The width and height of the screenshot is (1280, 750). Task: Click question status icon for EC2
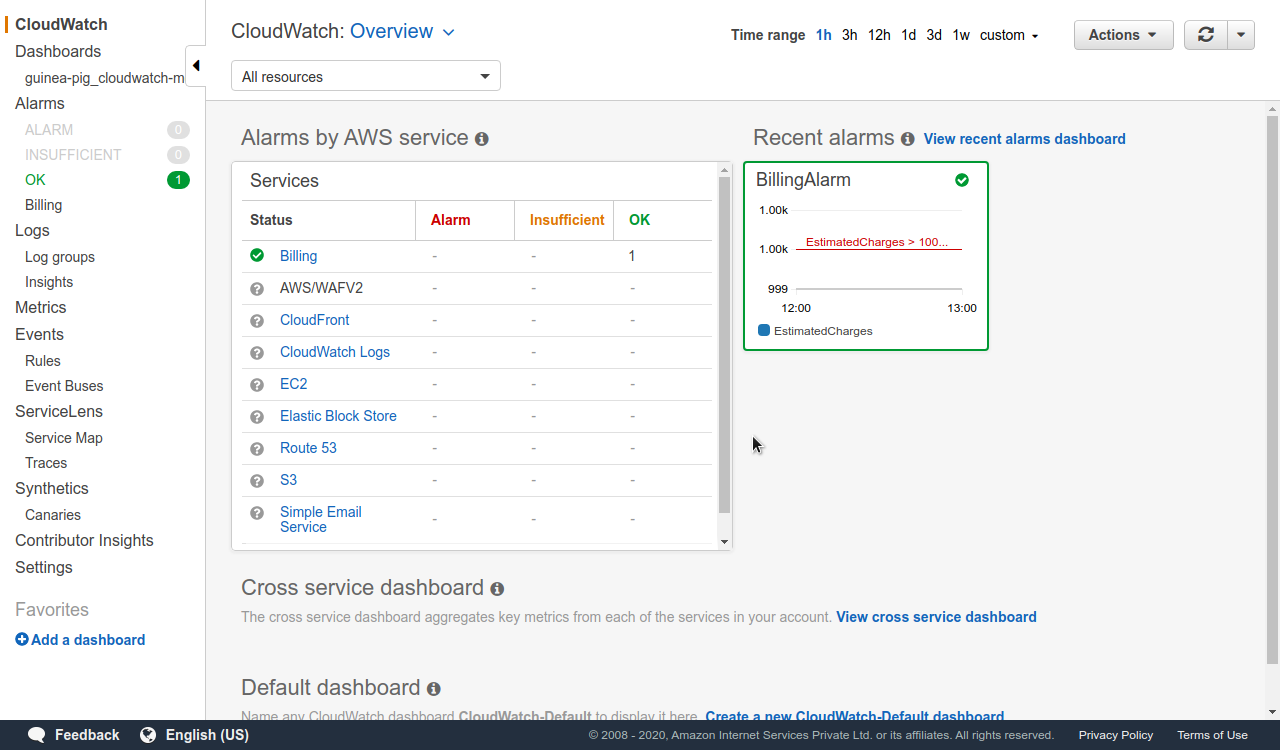point(257,385)
